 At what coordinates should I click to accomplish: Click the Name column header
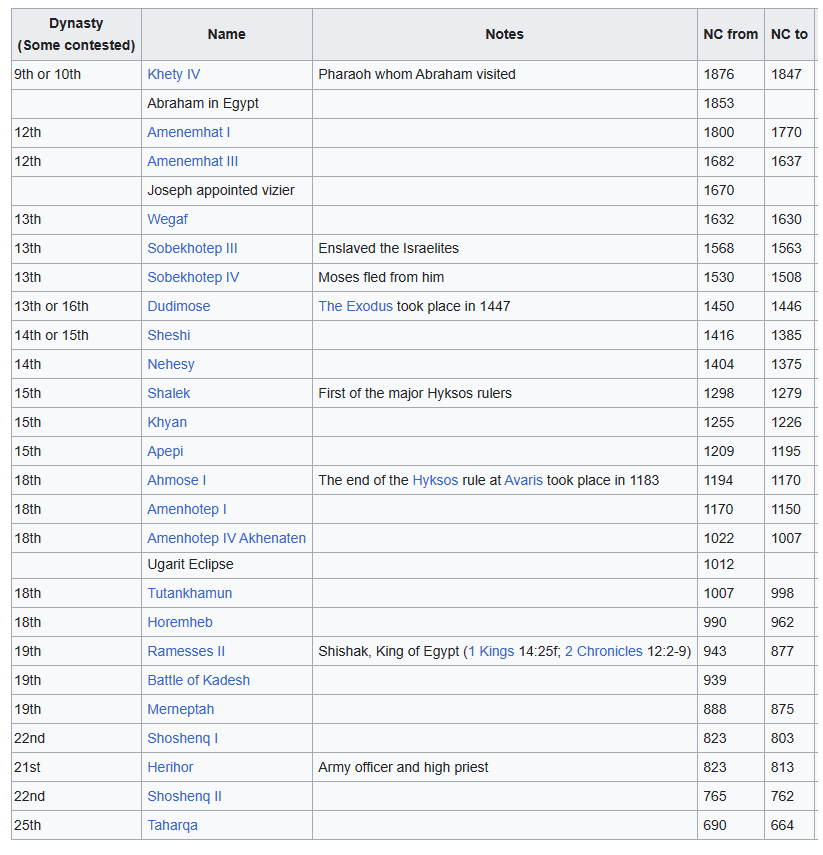[x=226, y=34]
